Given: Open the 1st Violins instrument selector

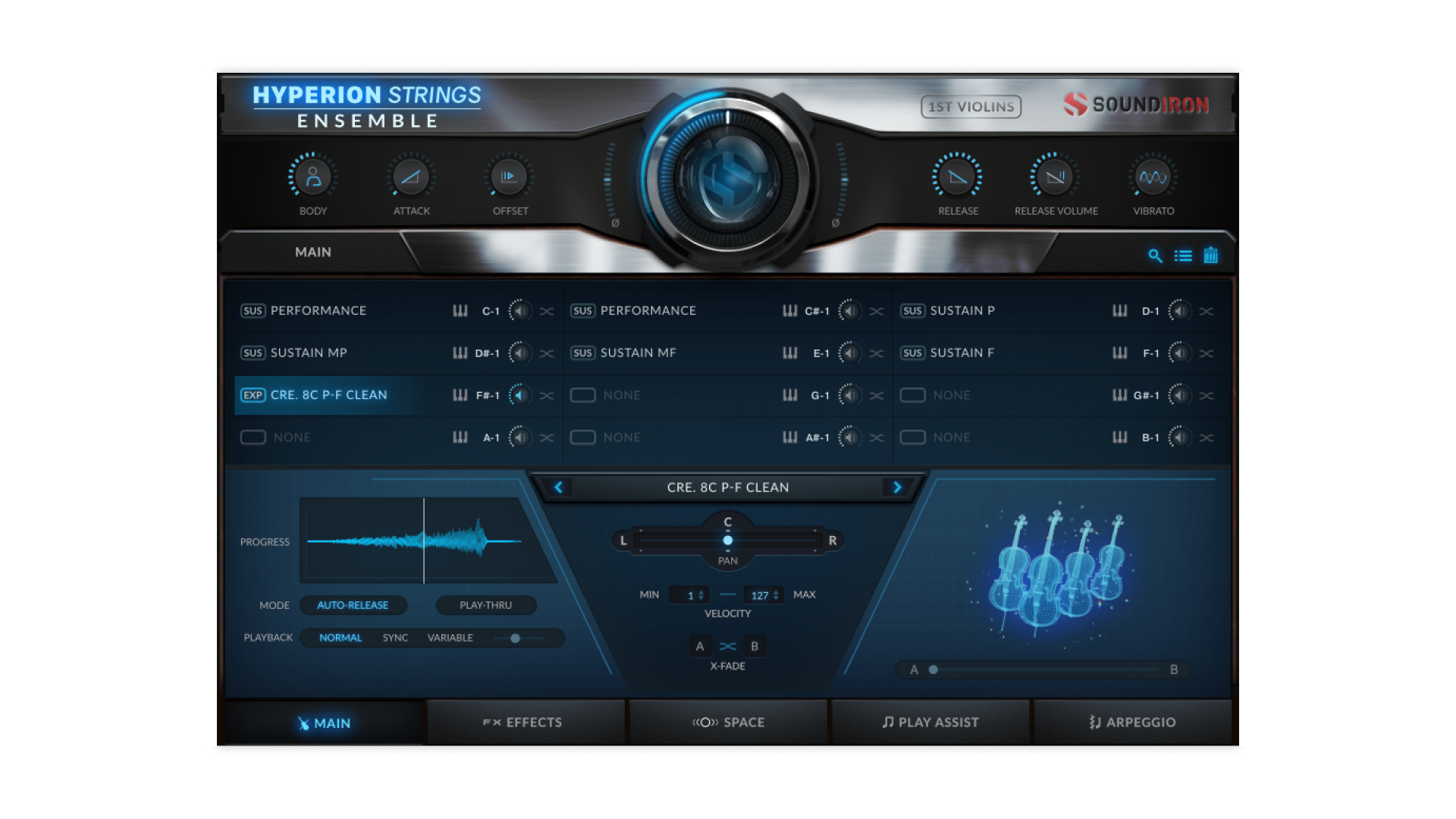Looking at the screenshot, I should click(971, 107).
